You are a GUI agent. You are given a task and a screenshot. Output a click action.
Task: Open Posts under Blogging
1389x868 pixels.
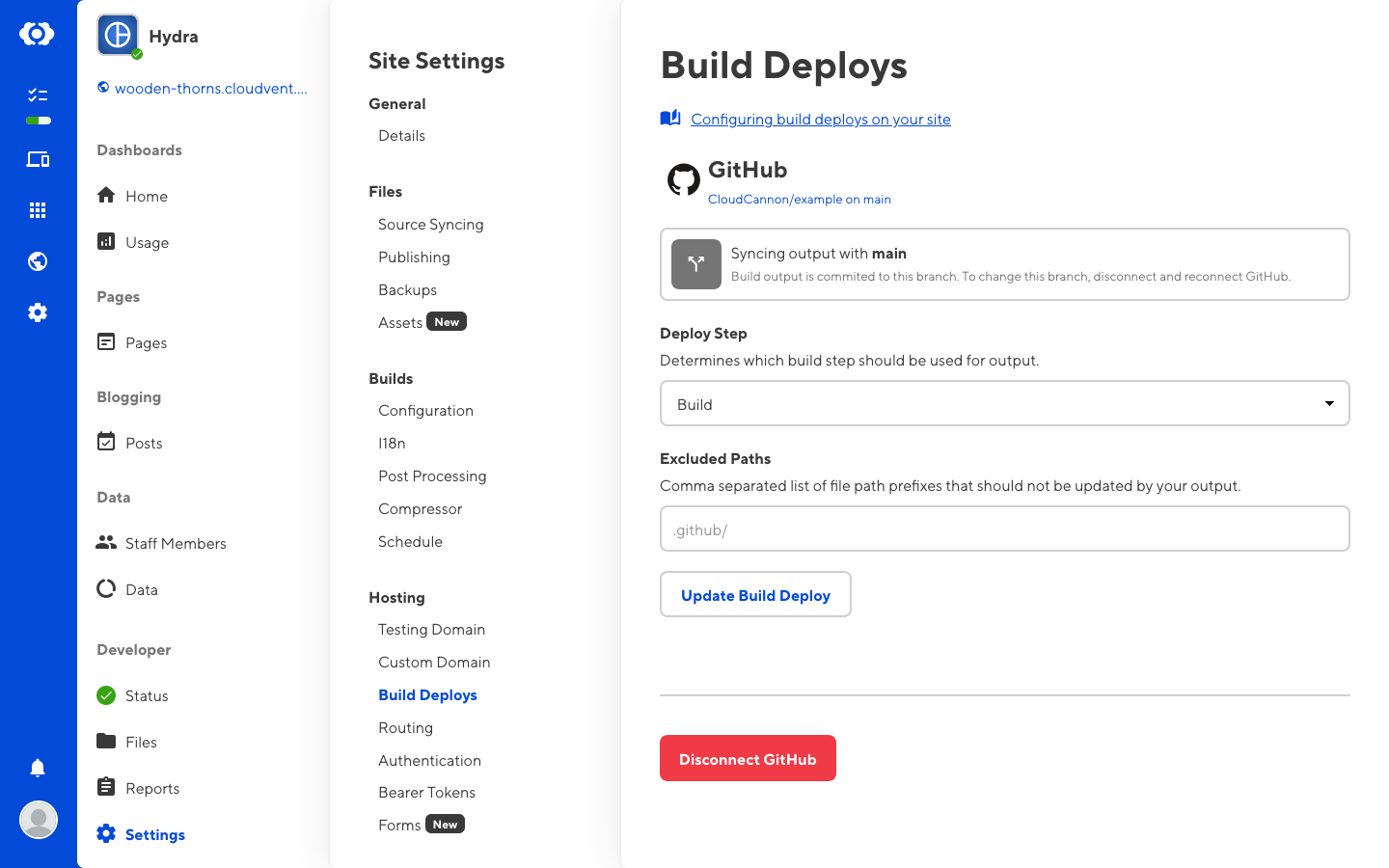tap(144, 444)
